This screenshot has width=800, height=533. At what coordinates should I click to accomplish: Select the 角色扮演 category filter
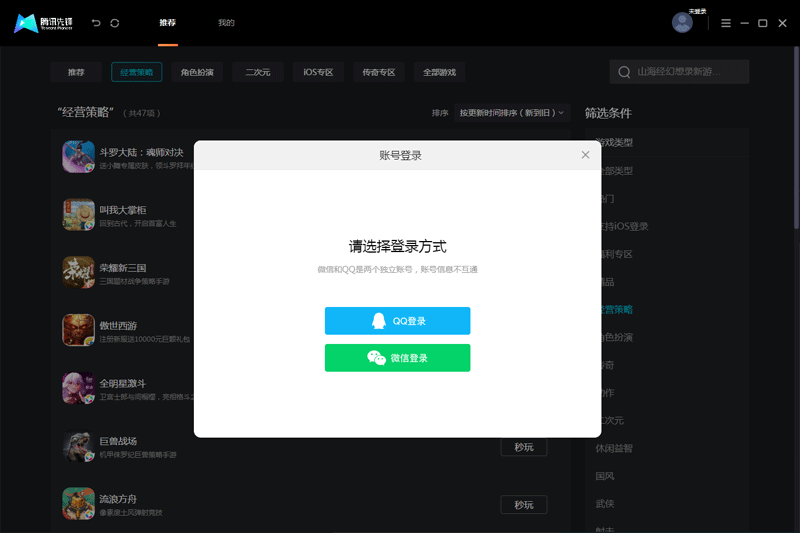[197, 72]
